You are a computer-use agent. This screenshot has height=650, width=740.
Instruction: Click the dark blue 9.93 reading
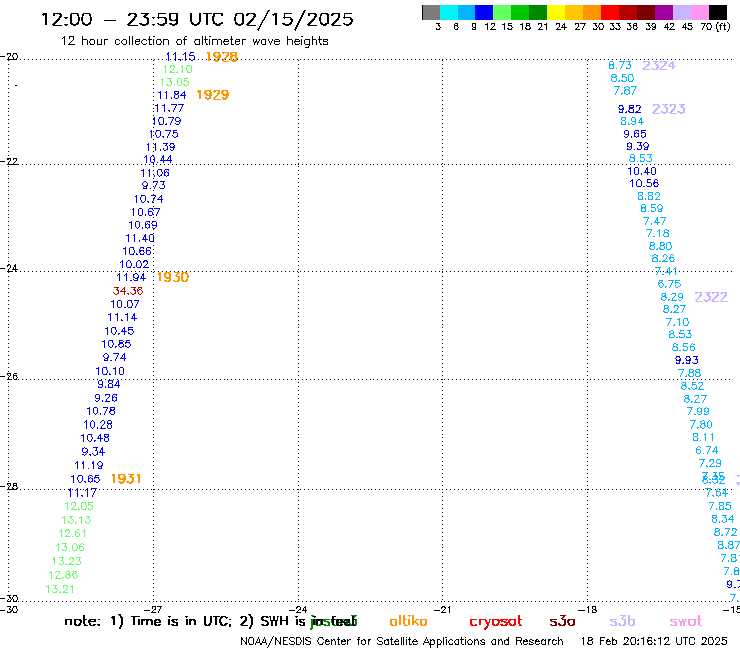pos(687,360)
